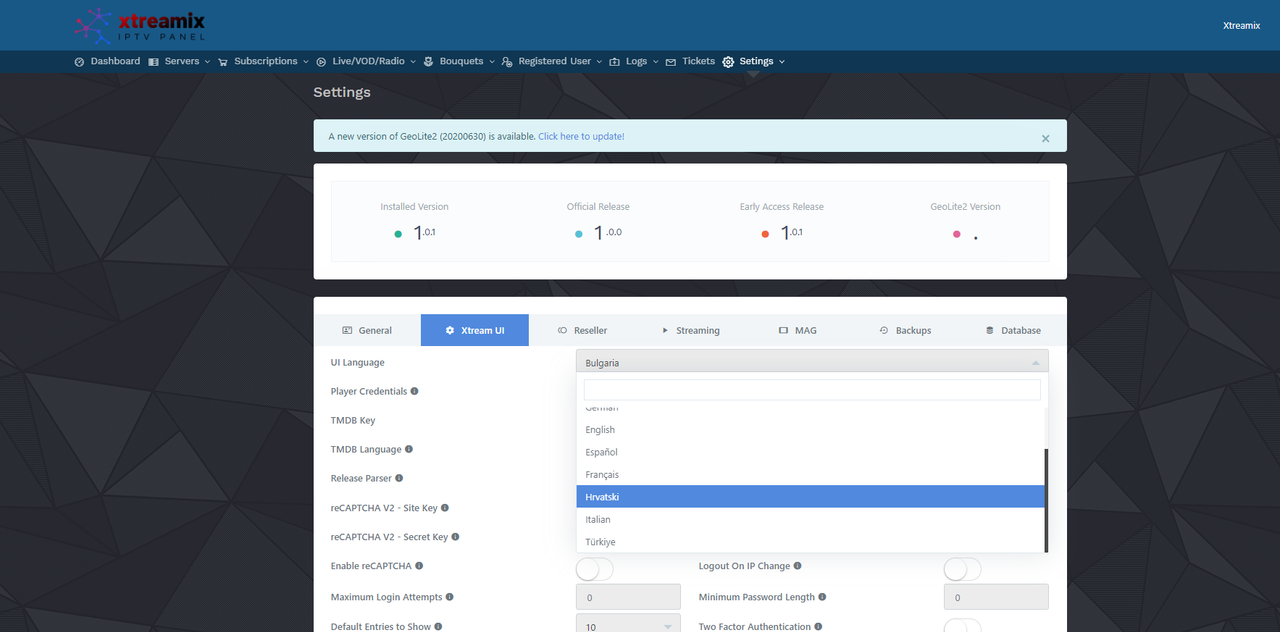Open the Backups tab

[x=905, y=330]
